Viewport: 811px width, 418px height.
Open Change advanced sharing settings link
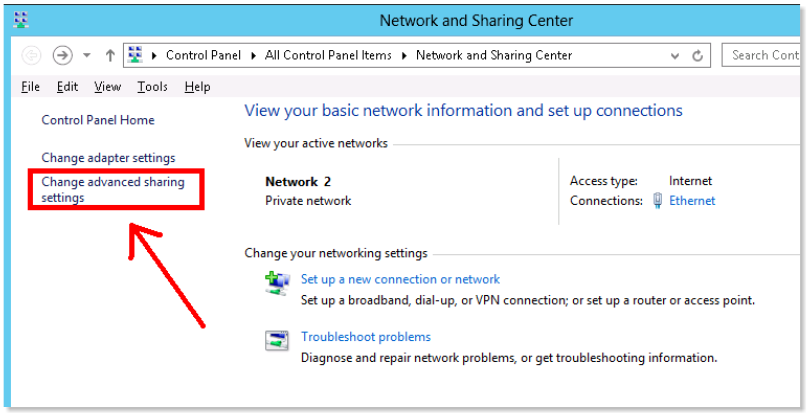tap(113, 190)
